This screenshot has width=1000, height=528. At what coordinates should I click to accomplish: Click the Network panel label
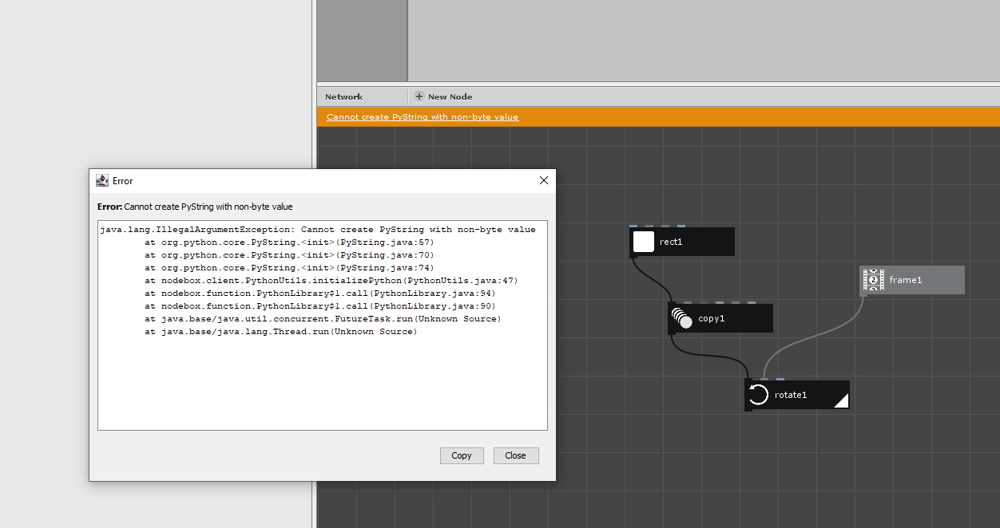tap(344, 97)
